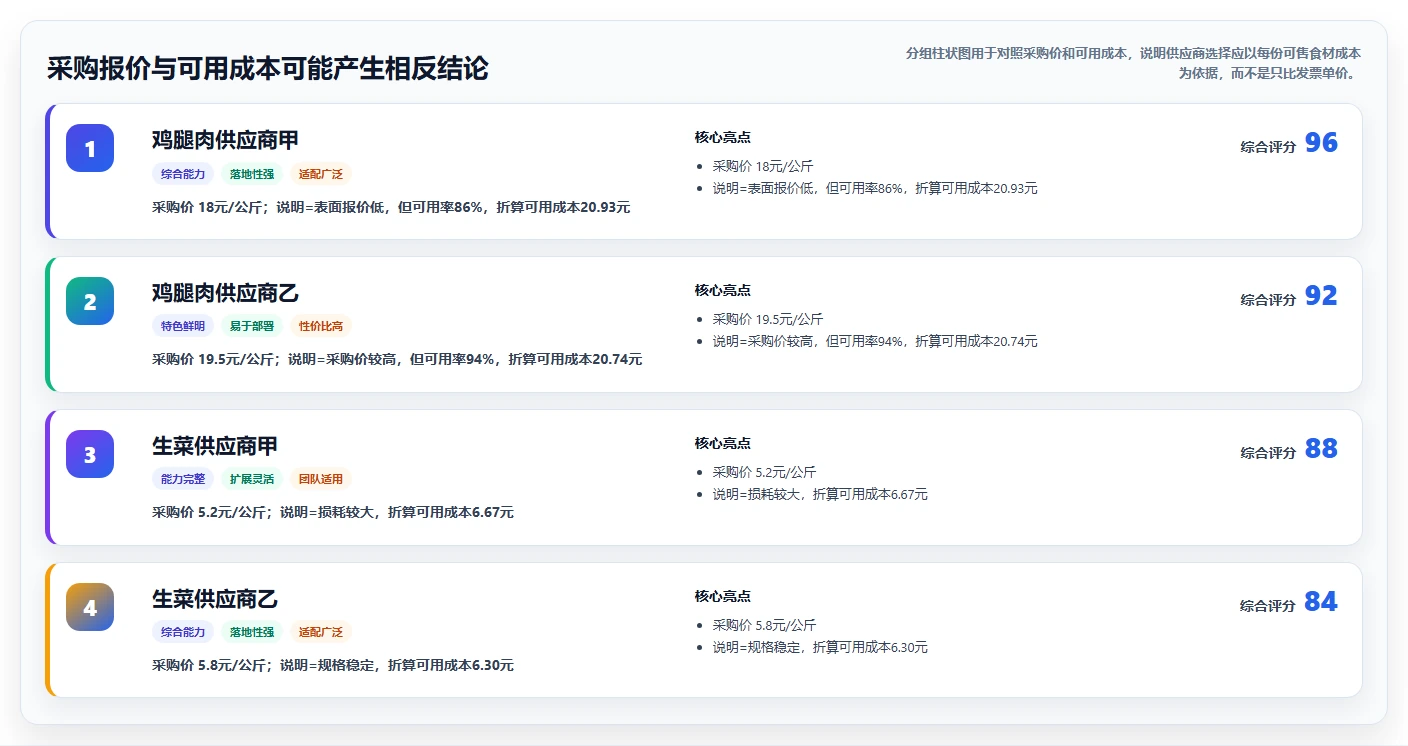Click 综合评分 label beside score 88
This screenshot has width=1408, height=746.
tap(1268, 453)
